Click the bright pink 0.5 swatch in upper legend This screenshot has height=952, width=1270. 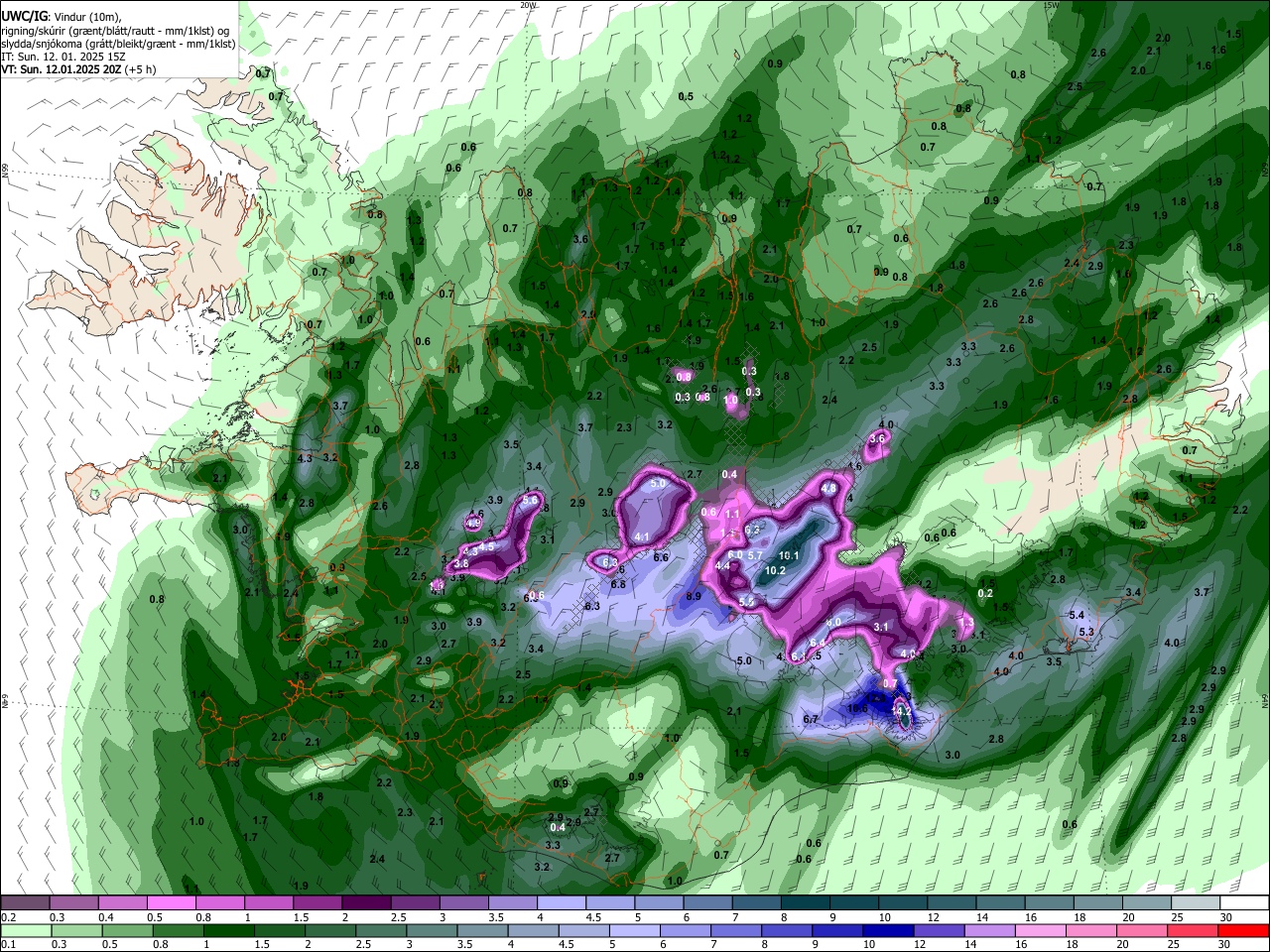pos(171,902)
